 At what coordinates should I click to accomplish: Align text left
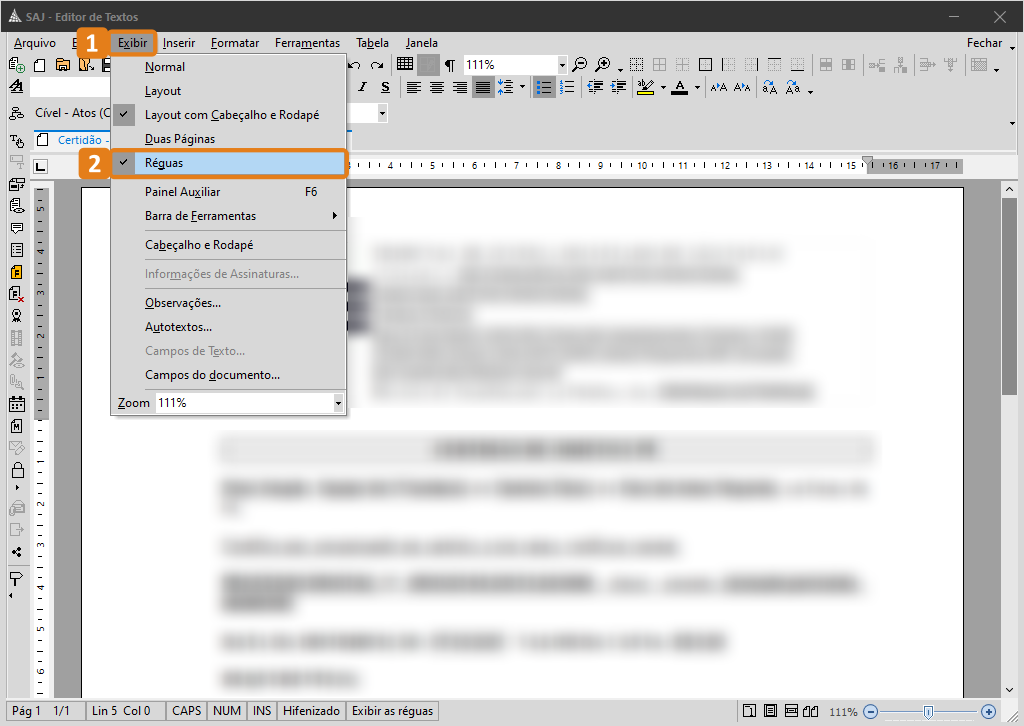pyautogui.click(x=413, y=87)
